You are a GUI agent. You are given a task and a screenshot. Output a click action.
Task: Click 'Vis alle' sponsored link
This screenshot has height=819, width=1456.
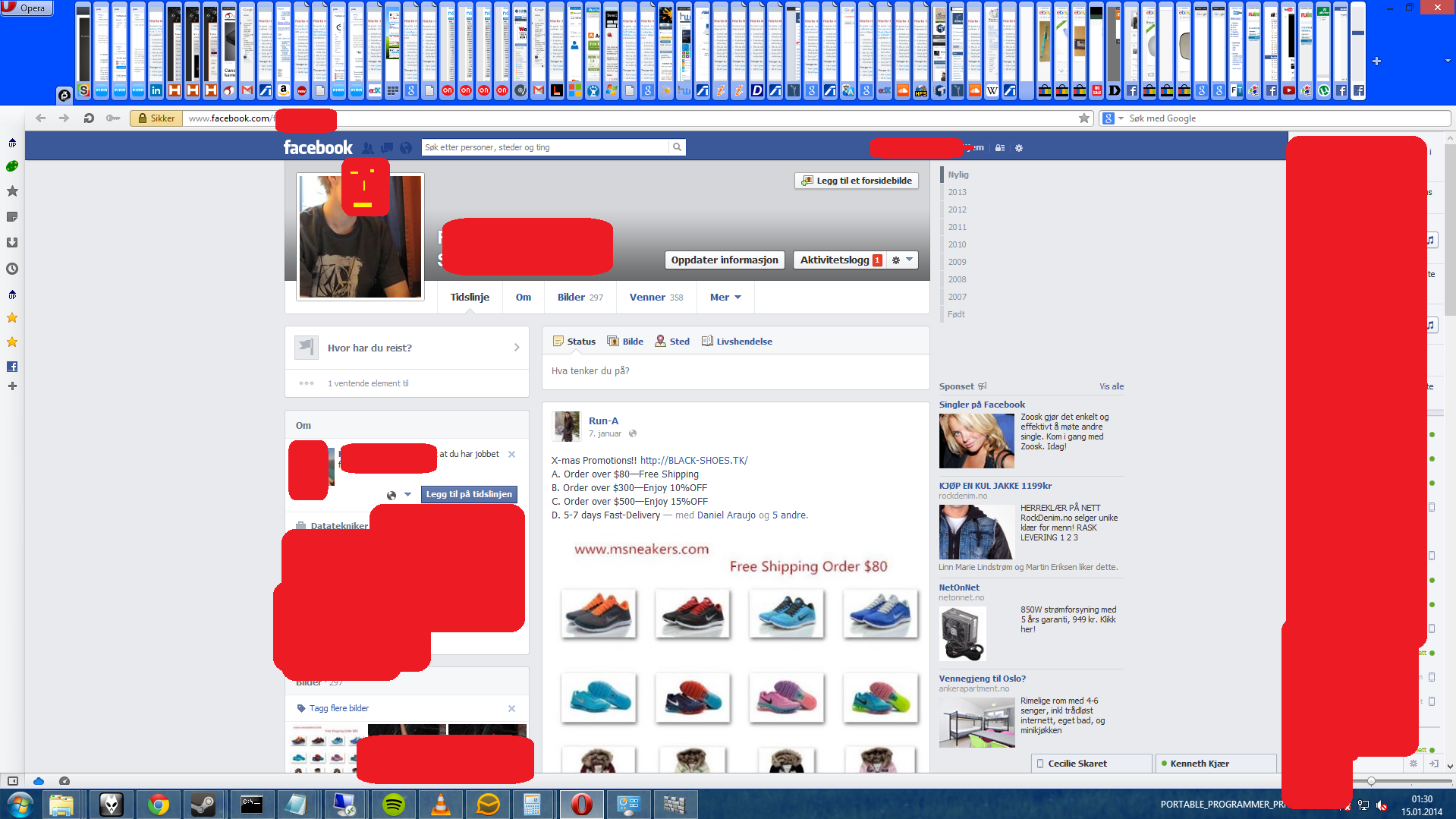click(1112, 386)
